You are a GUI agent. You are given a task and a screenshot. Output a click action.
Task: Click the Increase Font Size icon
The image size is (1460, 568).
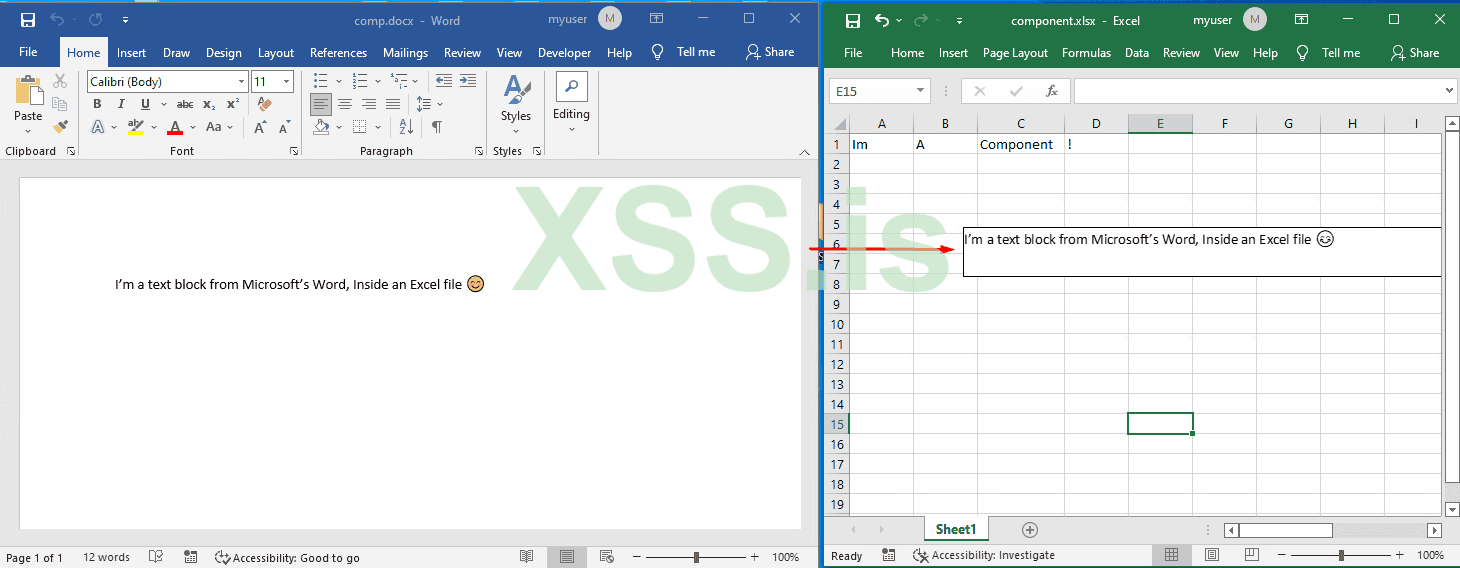point(260,127)
